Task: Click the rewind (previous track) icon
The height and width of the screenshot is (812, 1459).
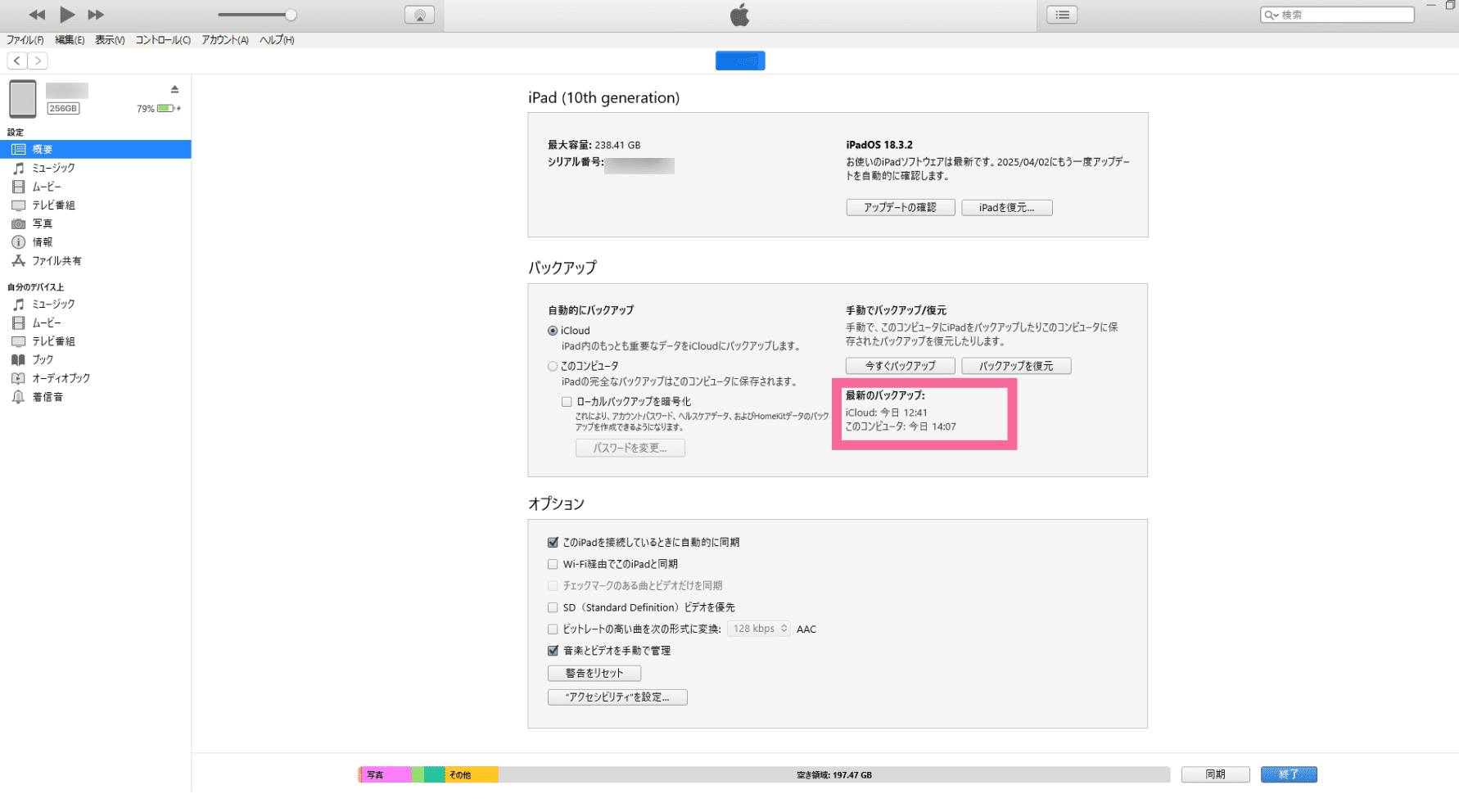Action: pyautogui.click(x=37, y=15)
